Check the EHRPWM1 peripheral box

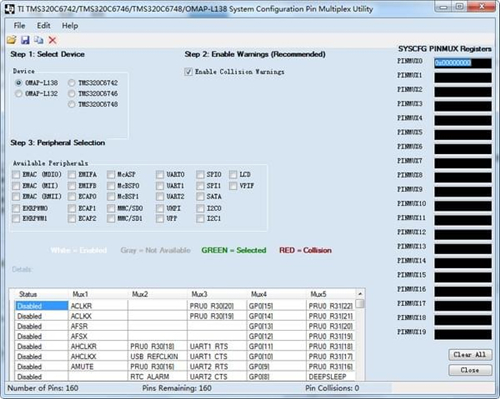[16, 219]
